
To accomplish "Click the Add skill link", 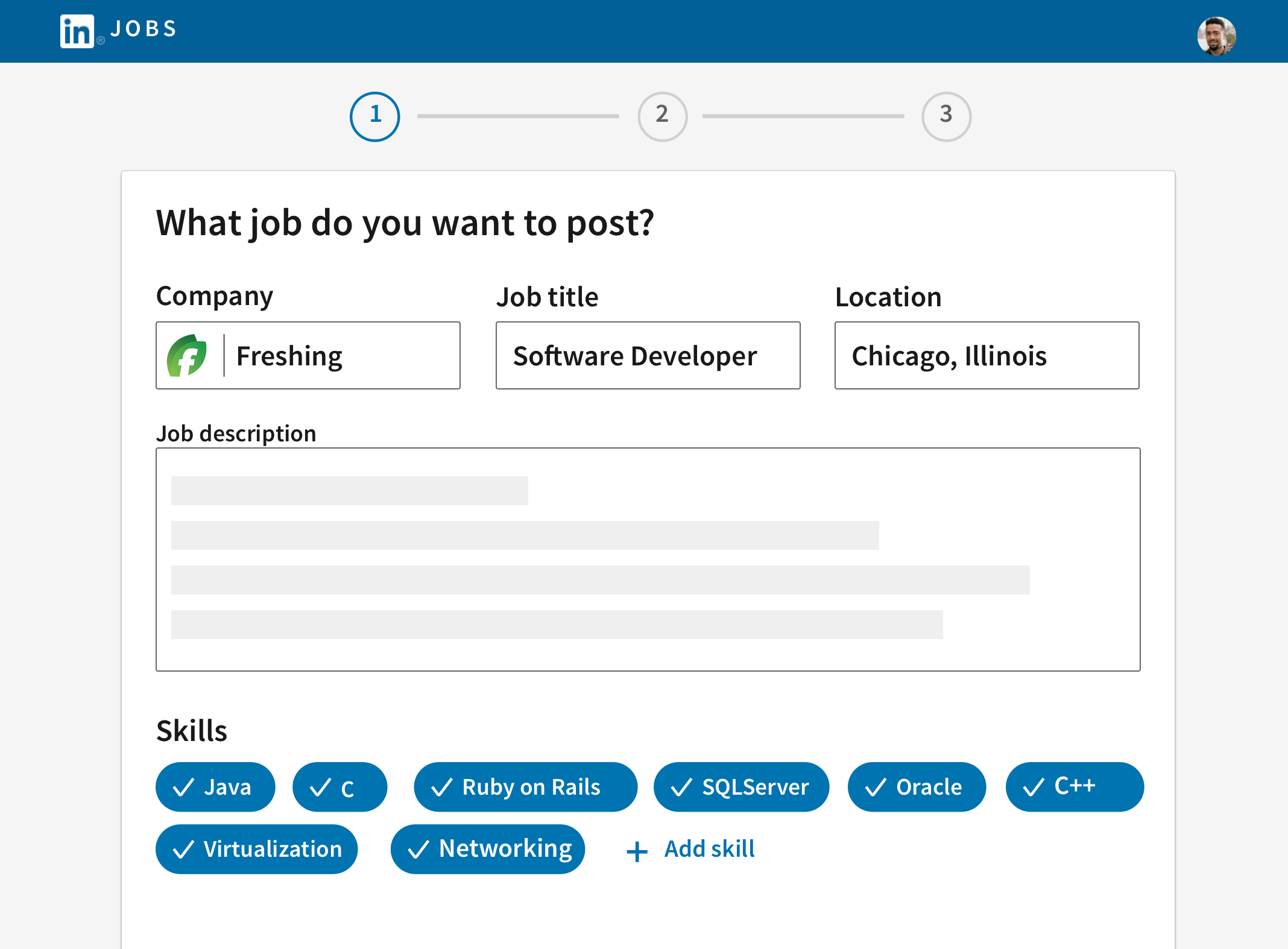I will tap(709, 849).
